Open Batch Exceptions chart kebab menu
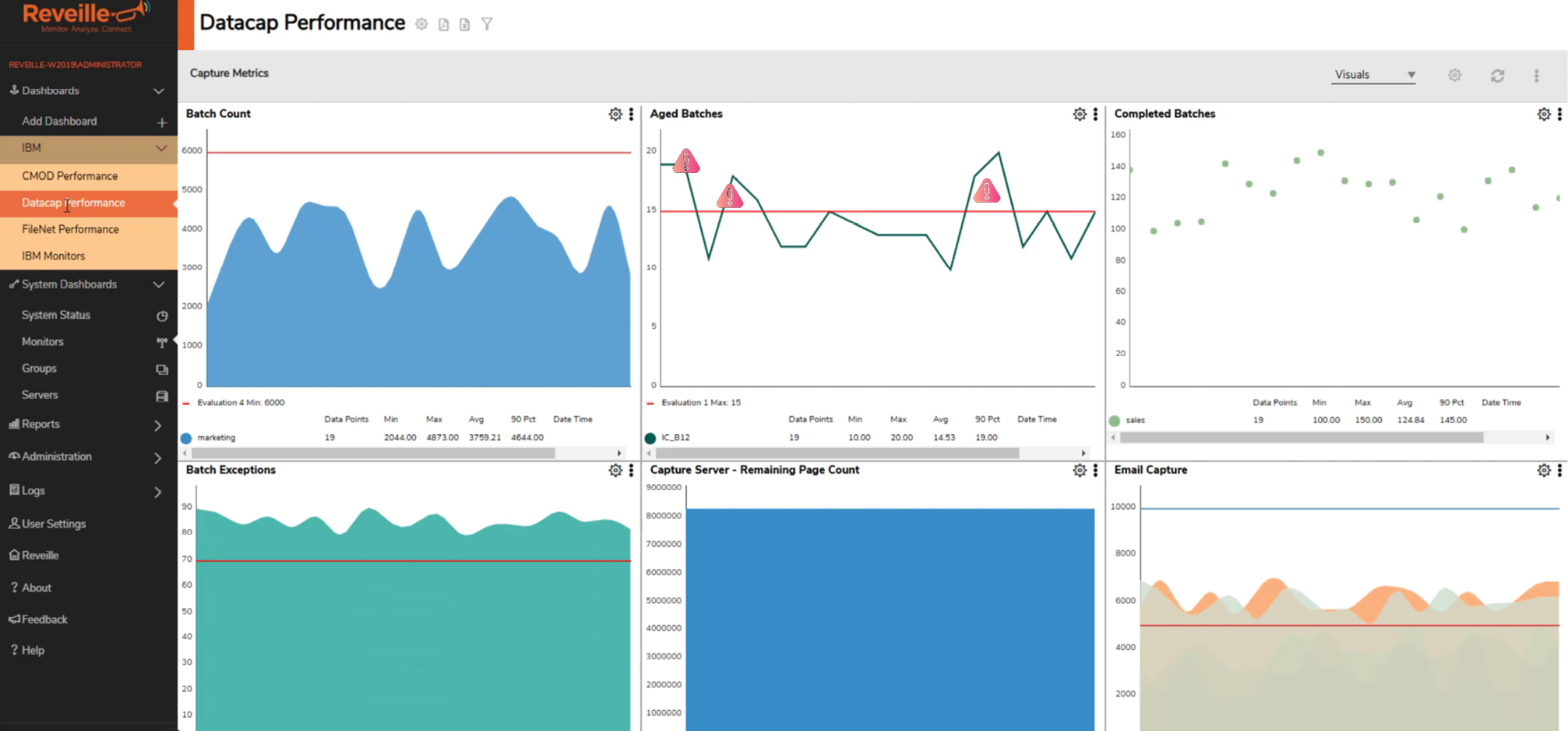This screenshot has height=731, width=1568. tap(631, 471)
